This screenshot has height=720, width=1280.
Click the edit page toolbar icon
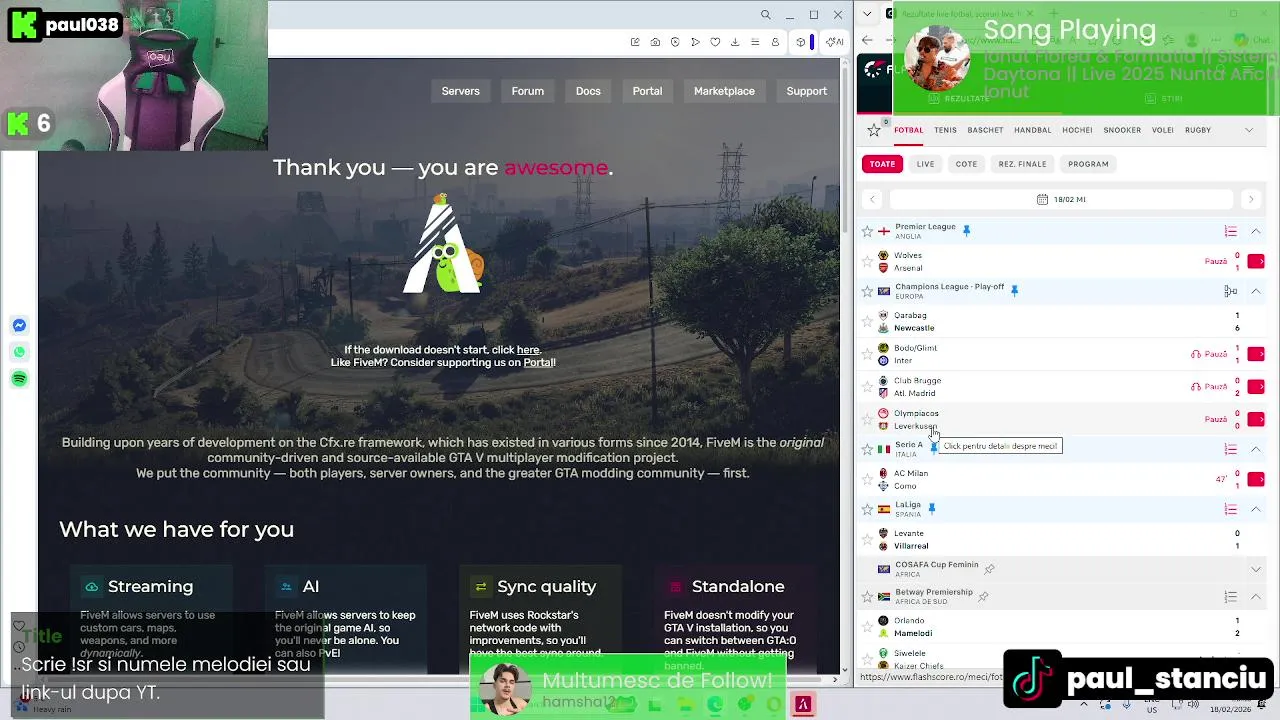[635, 42]
